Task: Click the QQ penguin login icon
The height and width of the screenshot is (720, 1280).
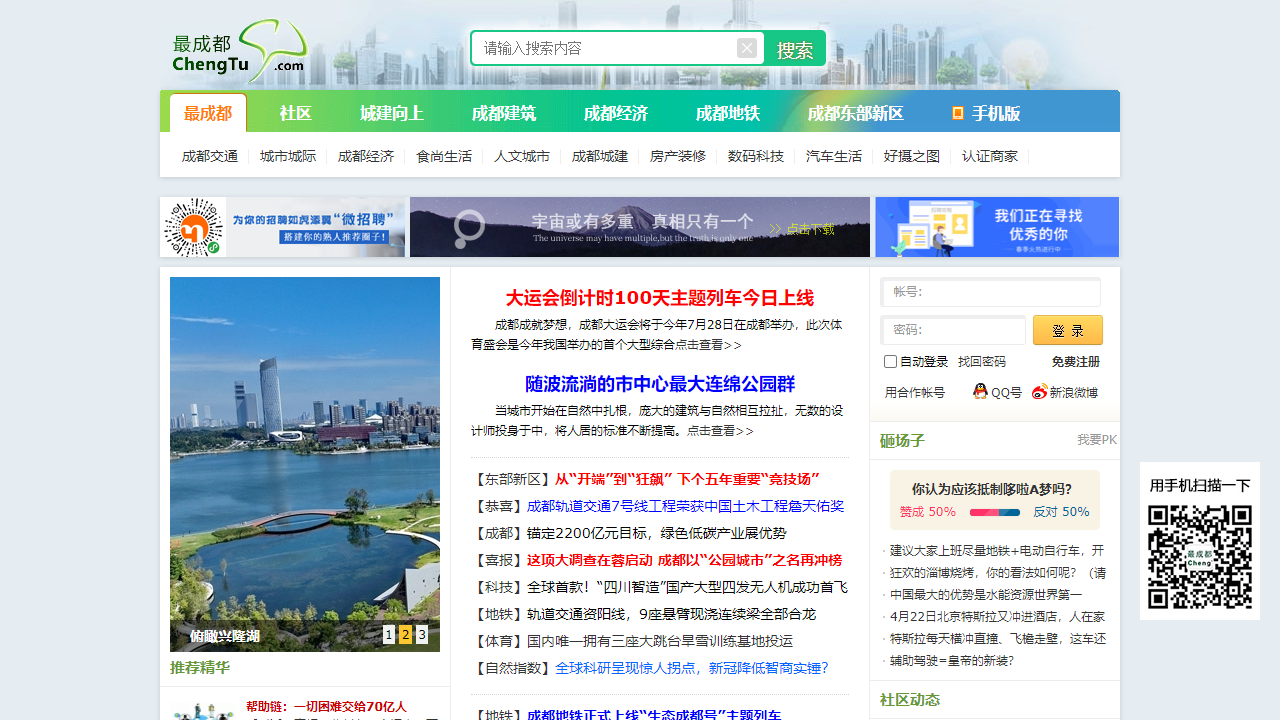Action: click(x=980, y=392)
